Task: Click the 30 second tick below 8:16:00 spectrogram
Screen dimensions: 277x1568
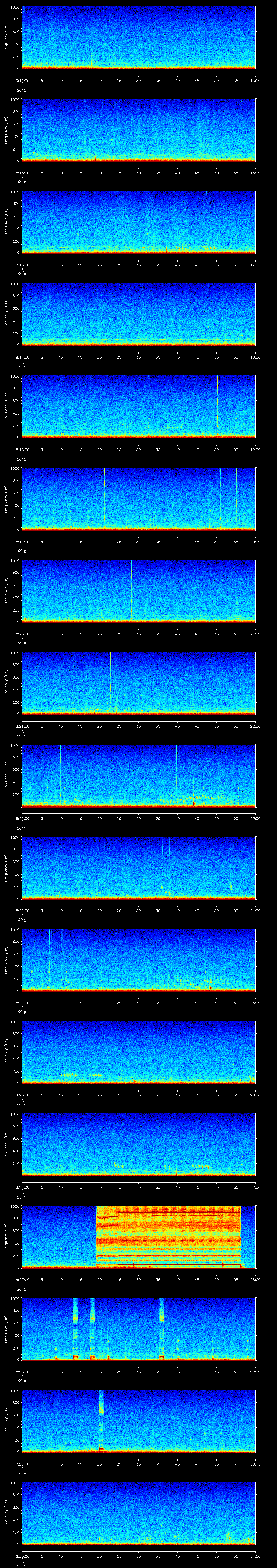Action: 139,265
